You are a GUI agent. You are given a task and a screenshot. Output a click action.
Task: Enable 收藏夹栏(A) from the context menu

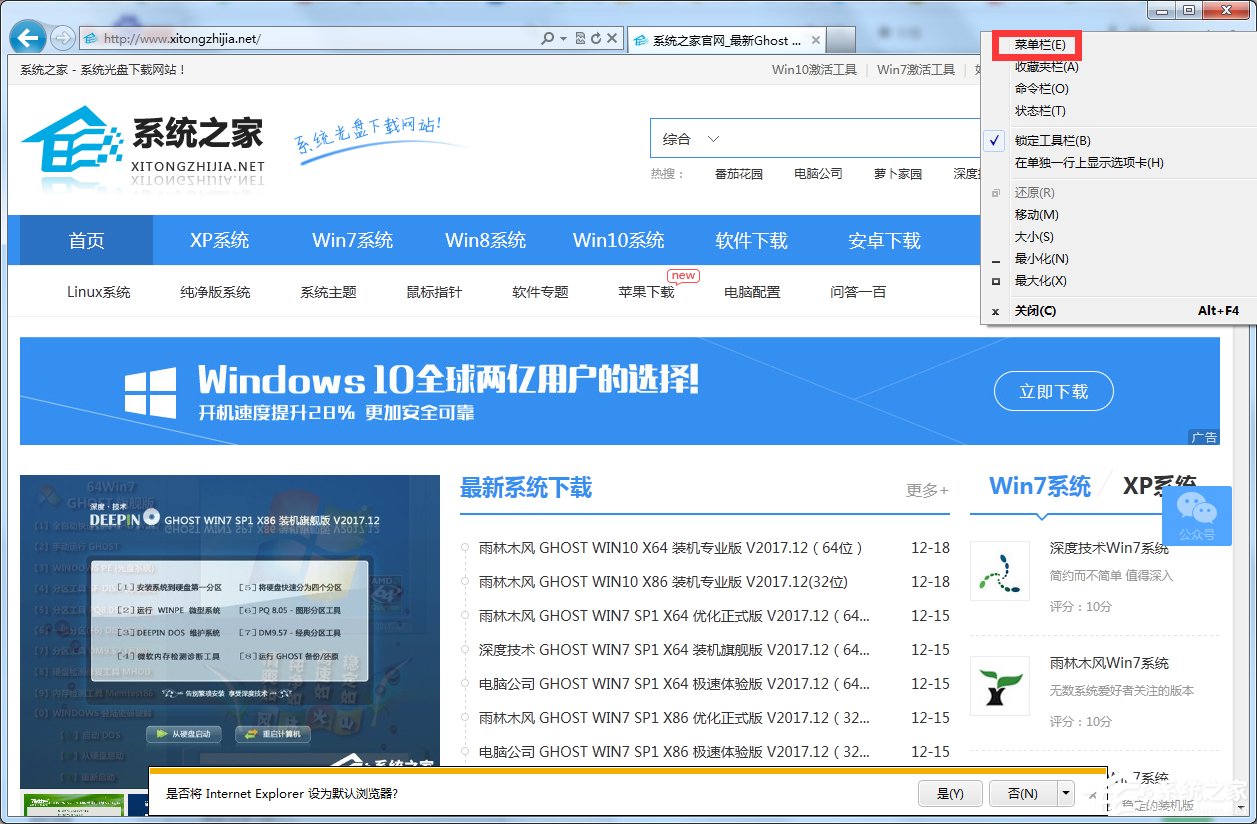coord(1046,68)
